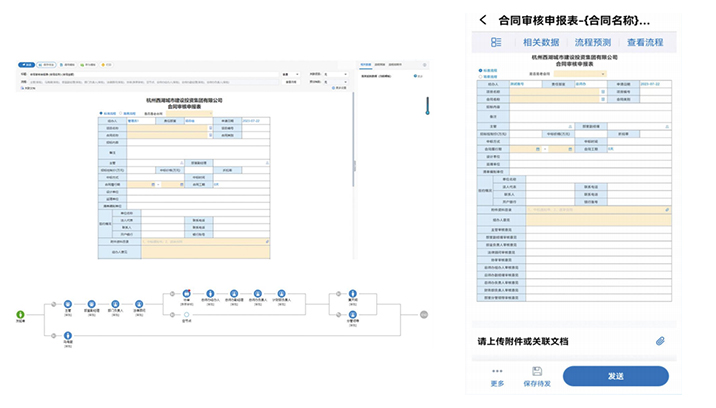
Task: Select the checked 标准流程 radio in mobile form
Action: point(480,70)
